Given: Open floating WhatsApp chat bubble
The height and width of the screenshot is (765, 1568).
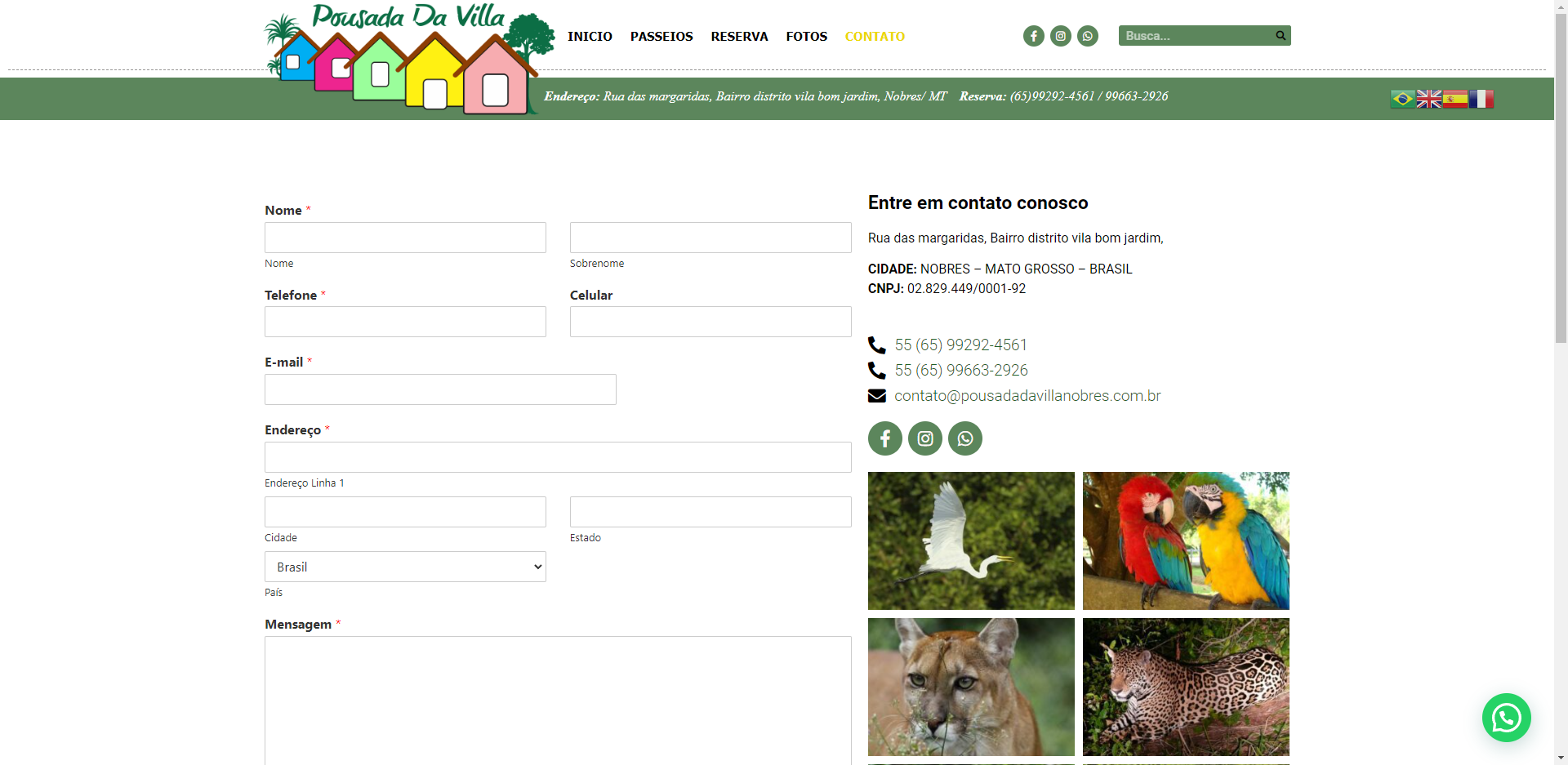Looking at the screenshot, I should coord(1507,718).
